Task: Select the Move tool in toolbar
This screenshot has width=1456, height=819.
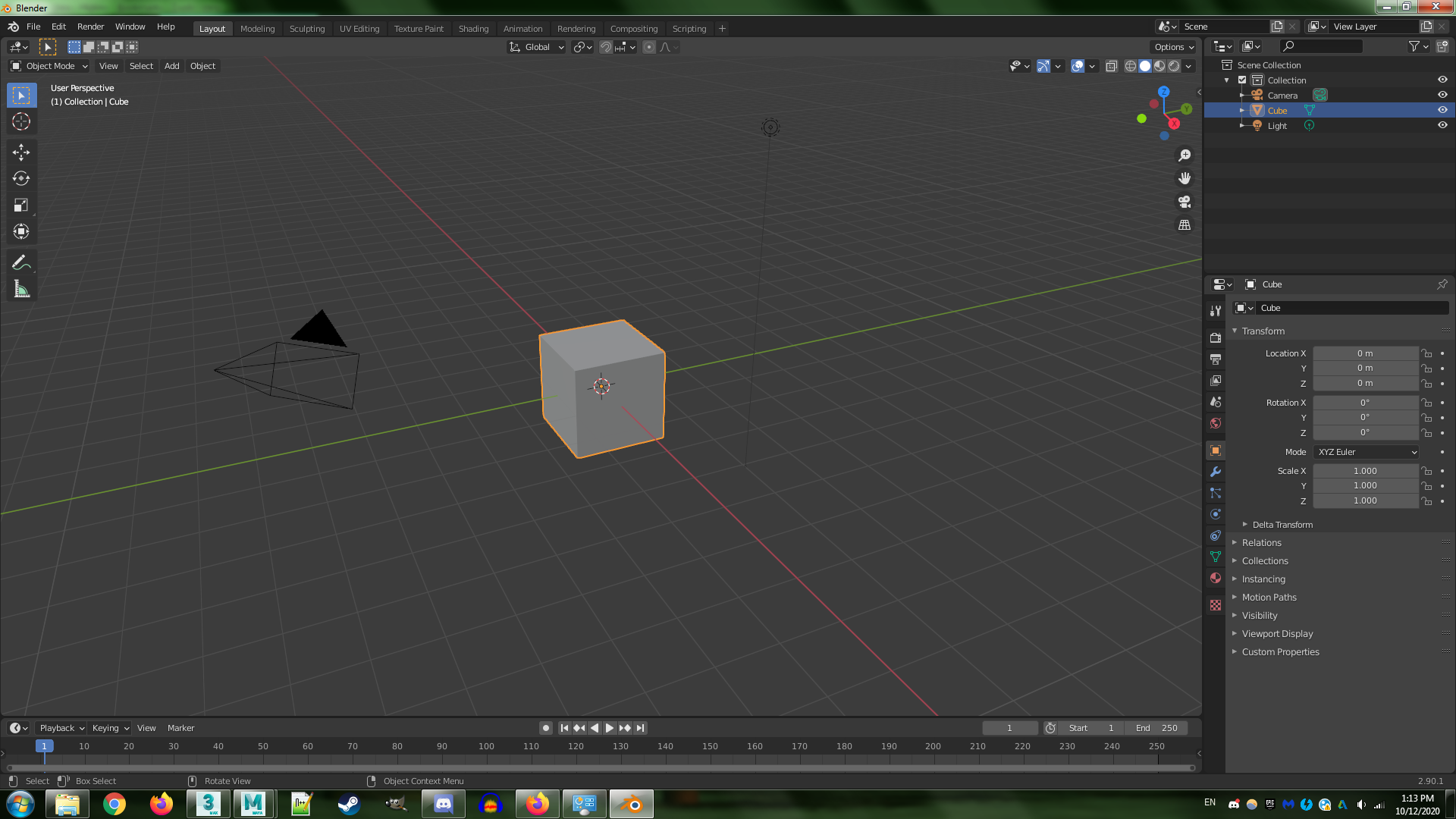Action: [x=21, y=152]
